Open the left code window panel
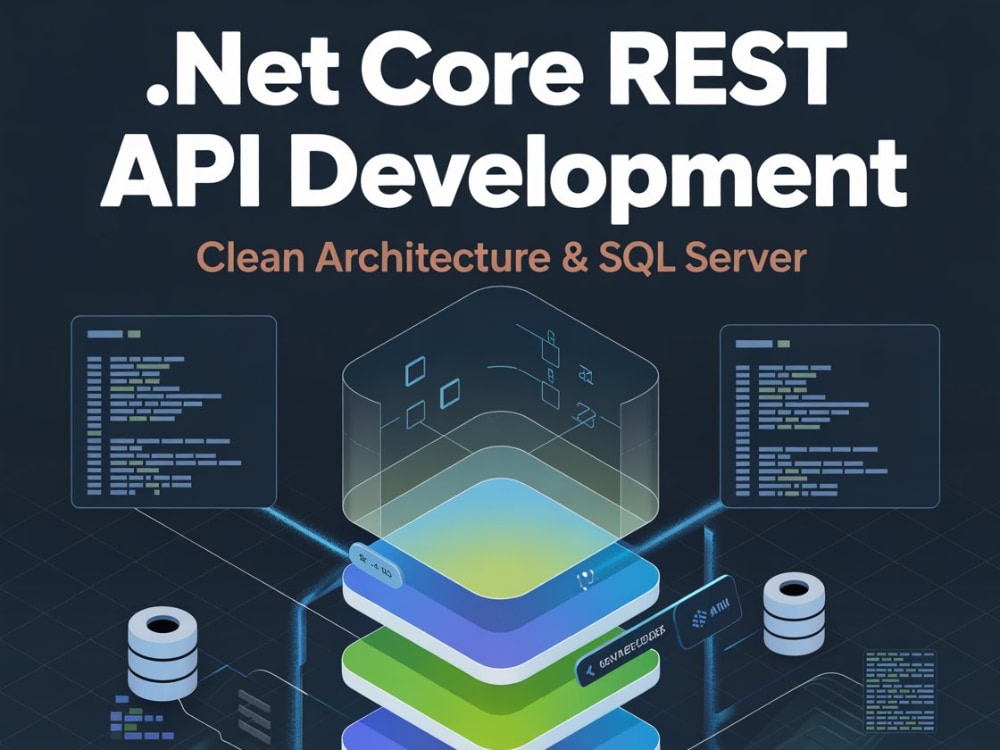 (x=173, y=412)
